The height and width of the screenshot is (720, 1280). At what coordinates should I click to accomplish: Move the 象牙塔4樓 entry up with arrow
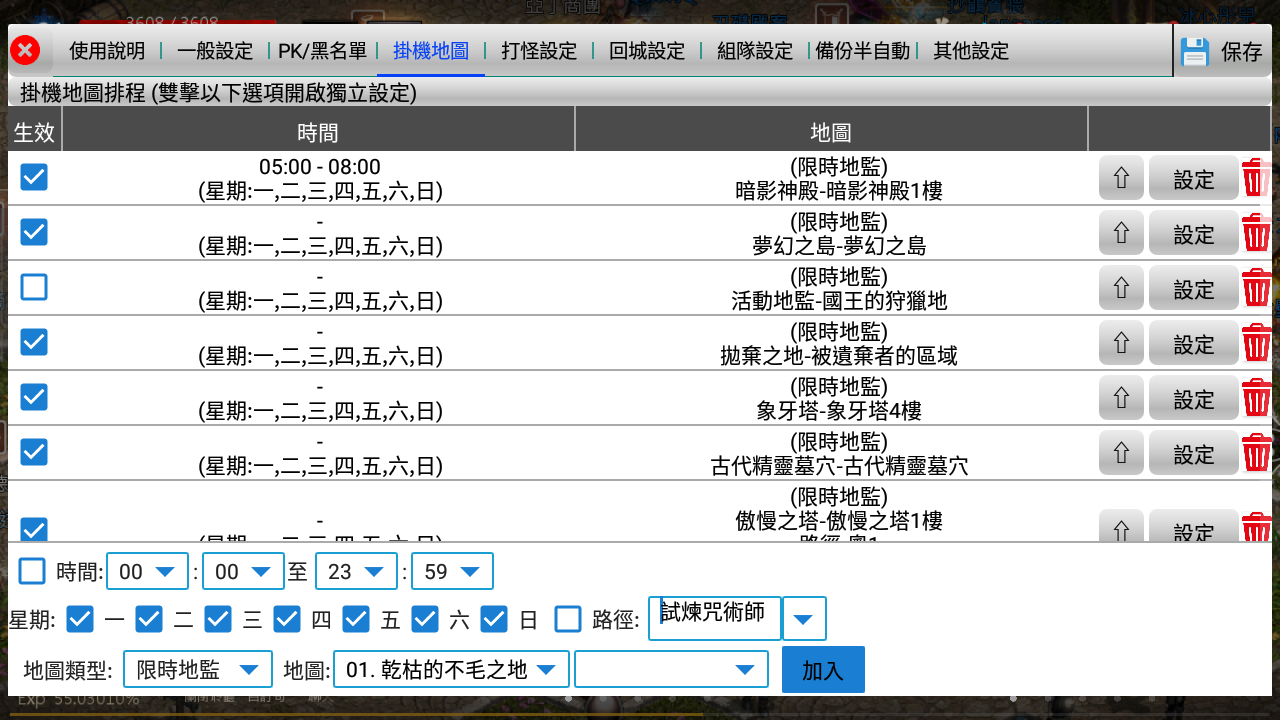(1121, 397)
